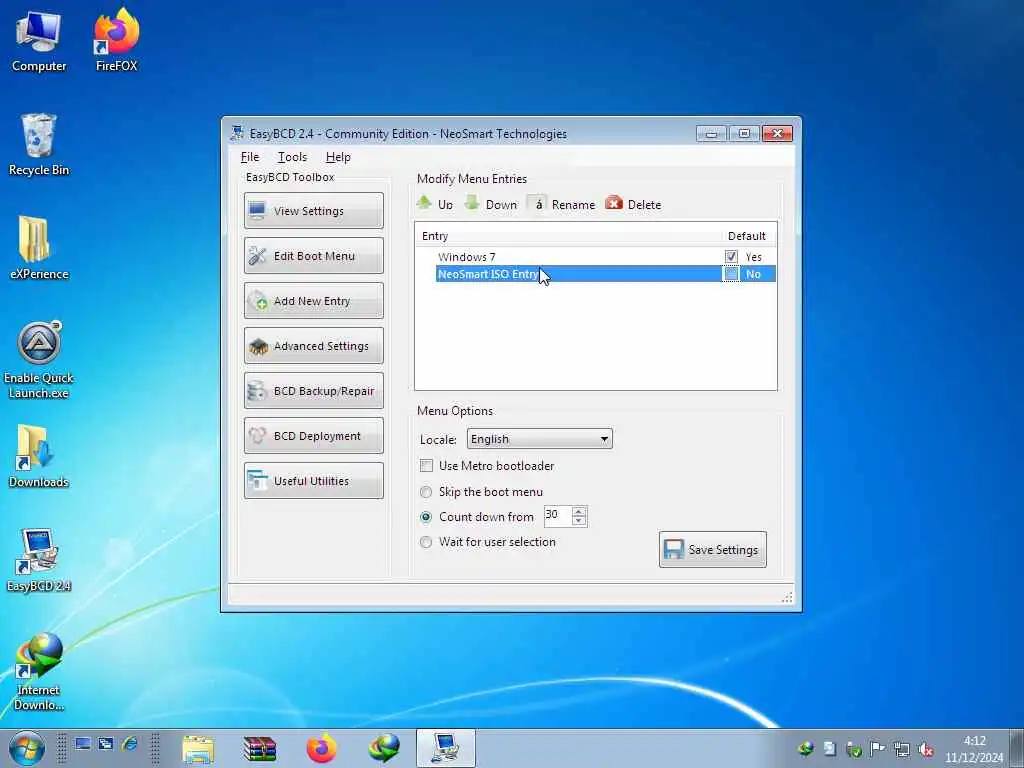The width and height of the screenshot is (1024, 768).
Task: Open Windows Explorer from the taskbar
Action: point(198,748)
